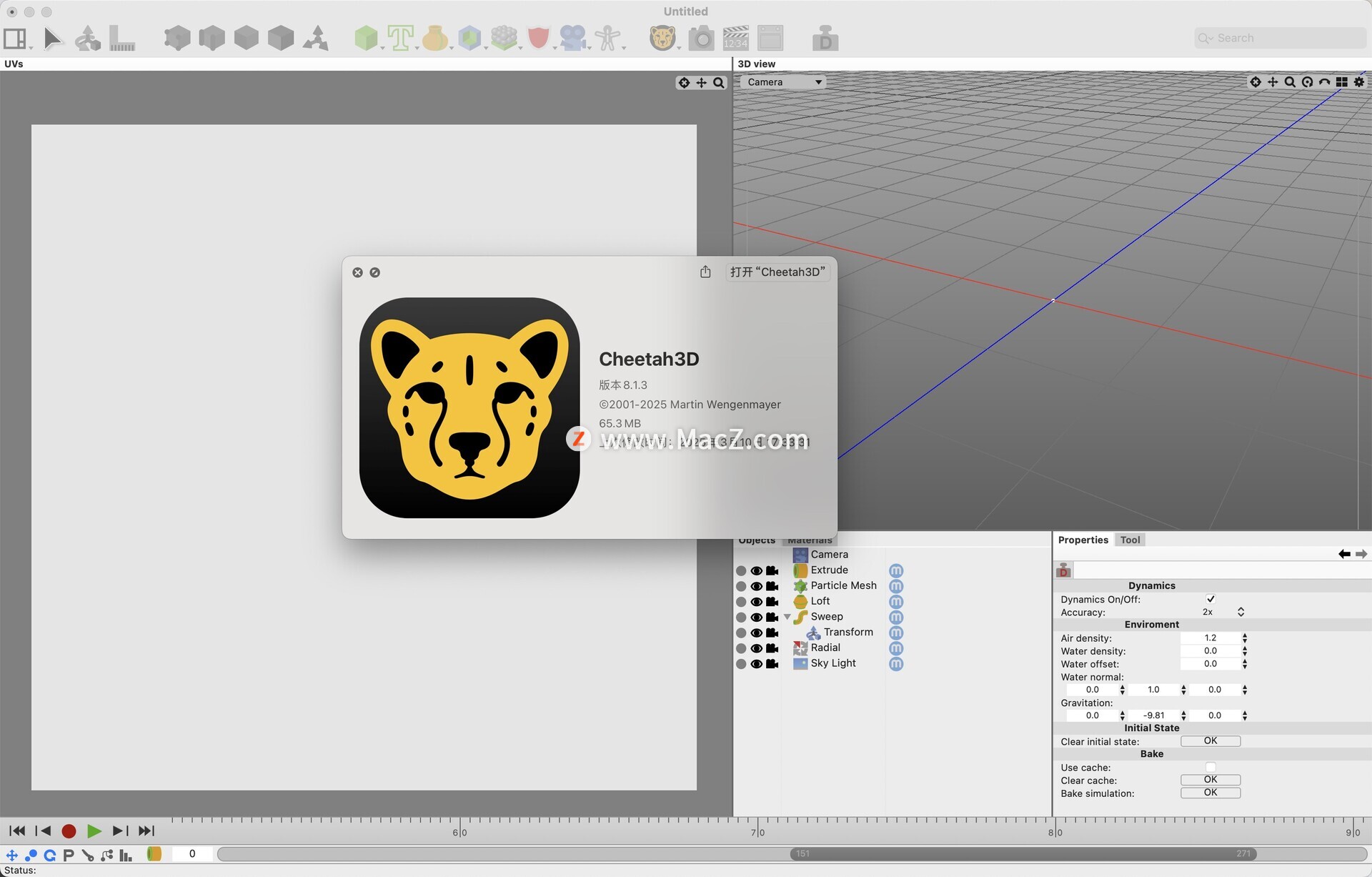Click the Air density stepper arrows
Image resolution: width=1372 pixels, height=877 pixels.
click(1245, 638)
